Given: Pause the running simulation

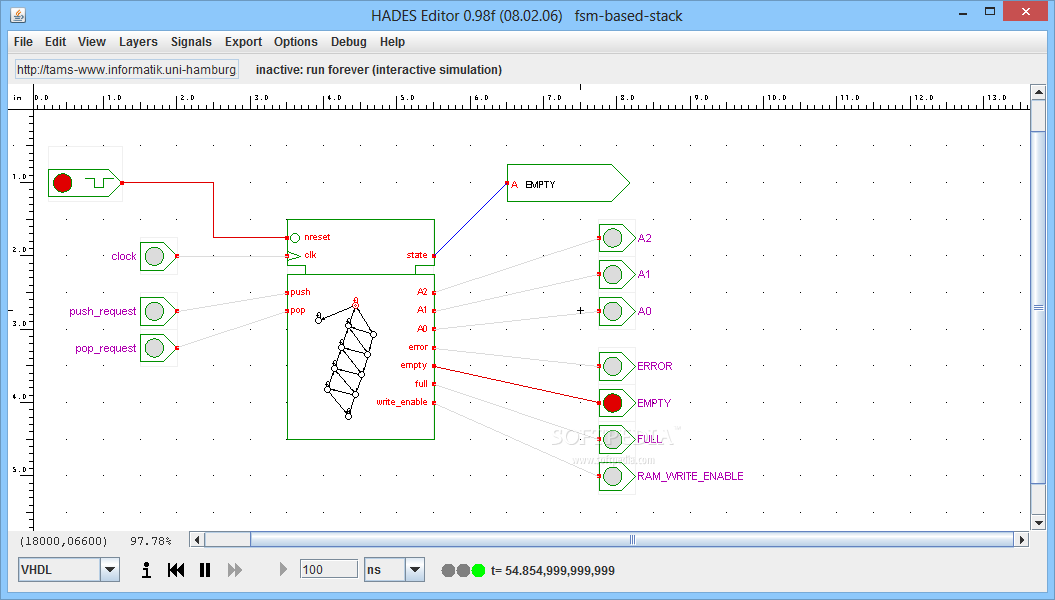Looking at the screenshot, I should [205, 570].
